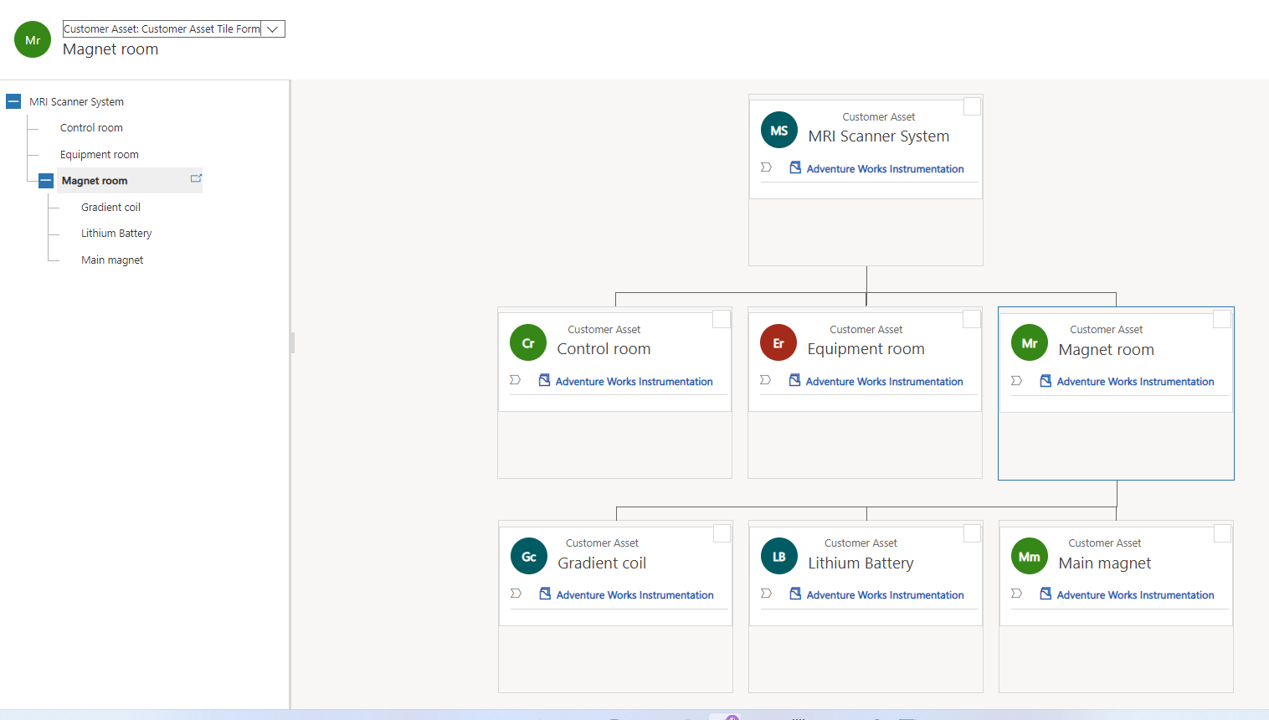Check the Gradient coil tile checkbox
Viewport: 1269px width, 720px height.
coord(721,534)
